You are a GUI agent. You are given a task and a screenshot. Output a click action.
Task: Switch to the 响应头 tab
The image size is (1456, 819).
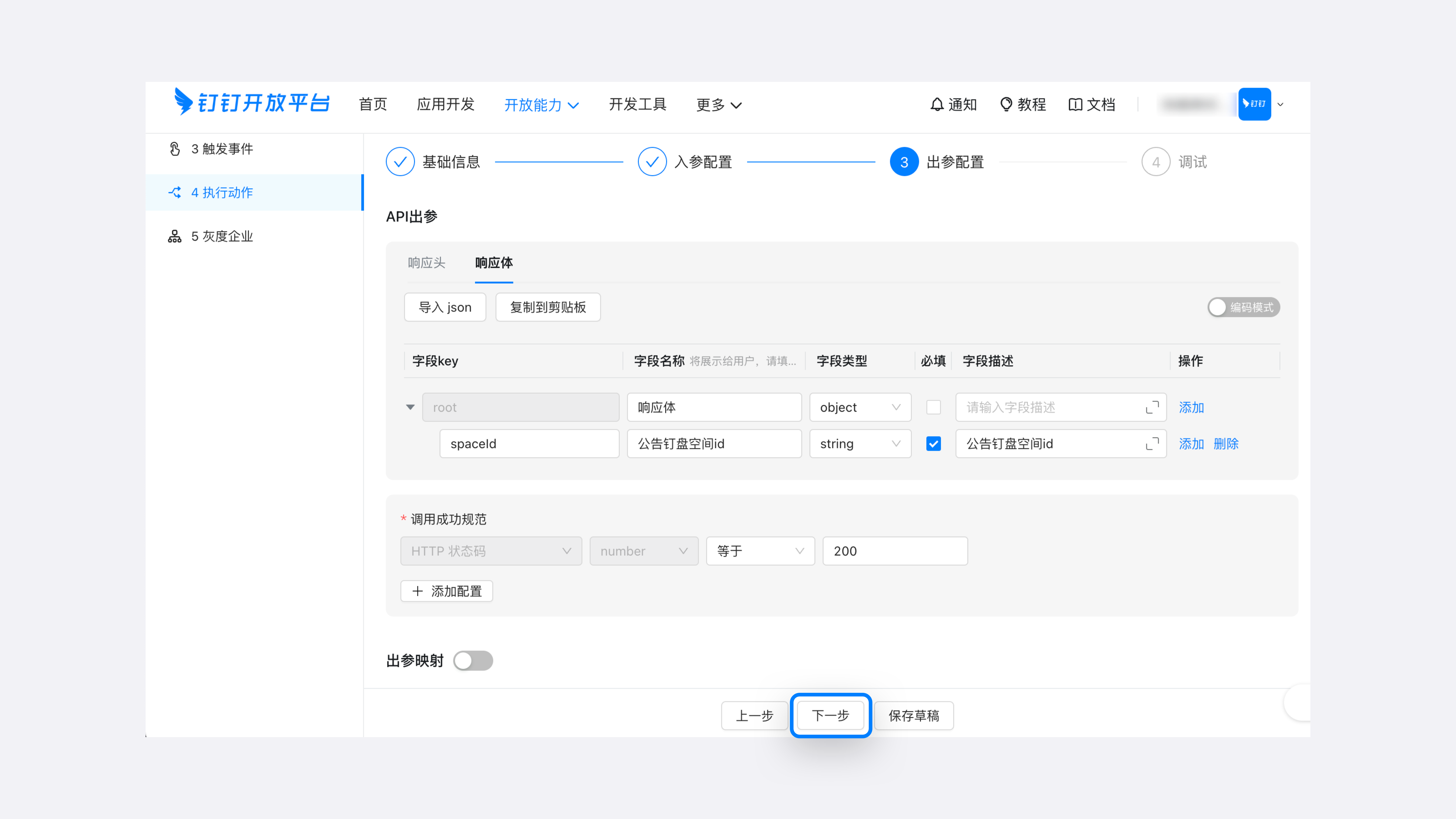tap(426, 263)
